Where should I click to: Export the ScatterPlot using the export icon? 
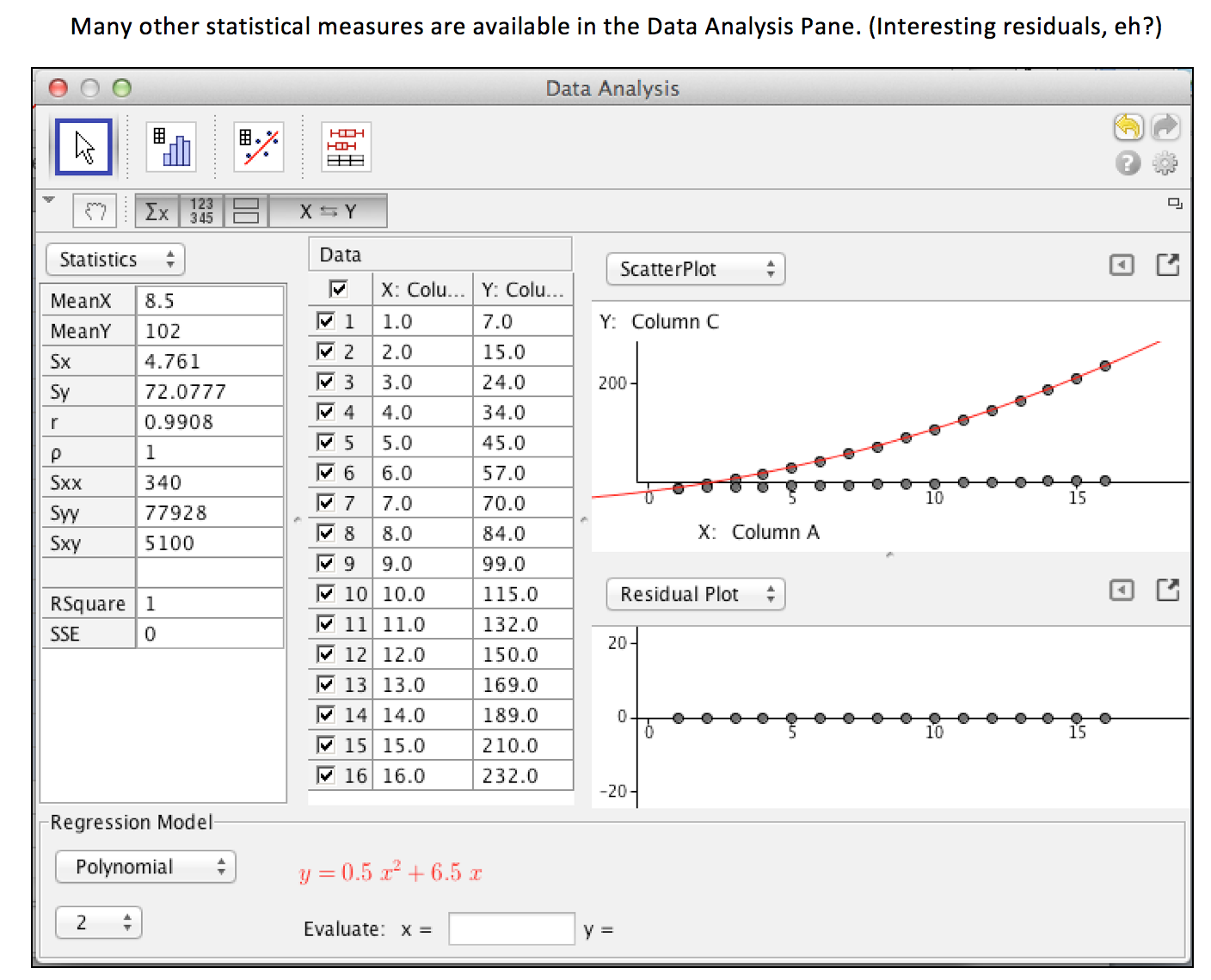pos(1167,266)
